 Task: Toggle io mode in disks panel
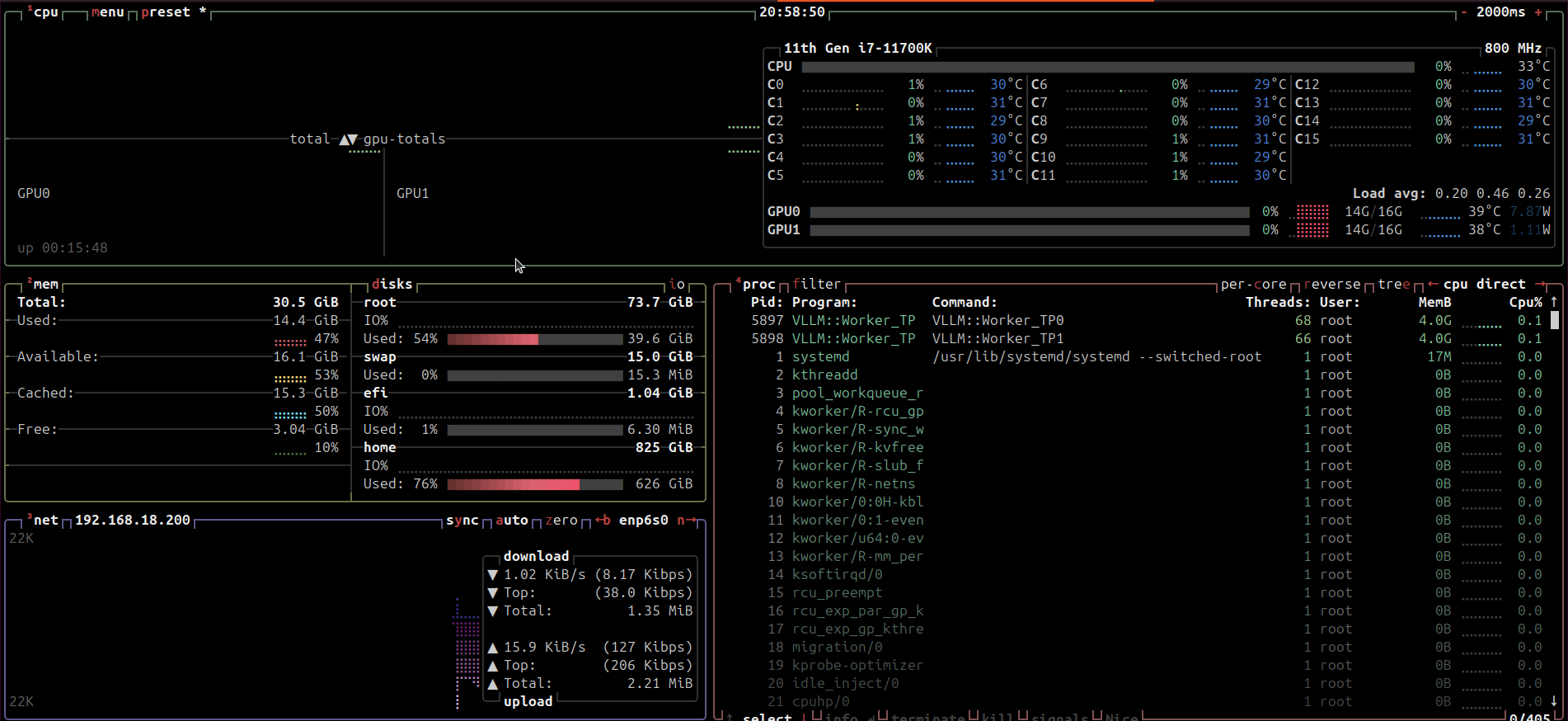point(677,284)
